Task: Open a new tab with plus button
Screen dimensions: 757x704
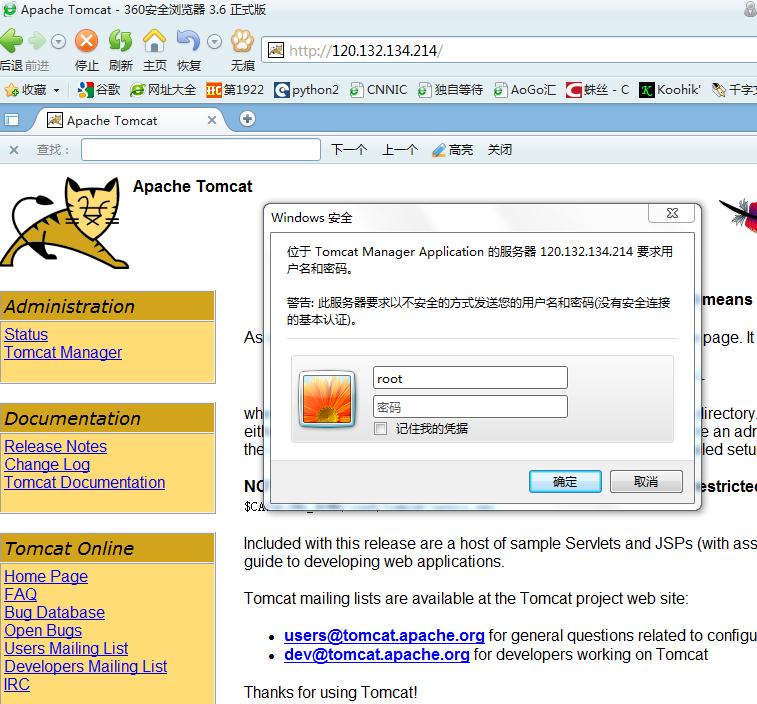Action: click(x=247, y=119)
